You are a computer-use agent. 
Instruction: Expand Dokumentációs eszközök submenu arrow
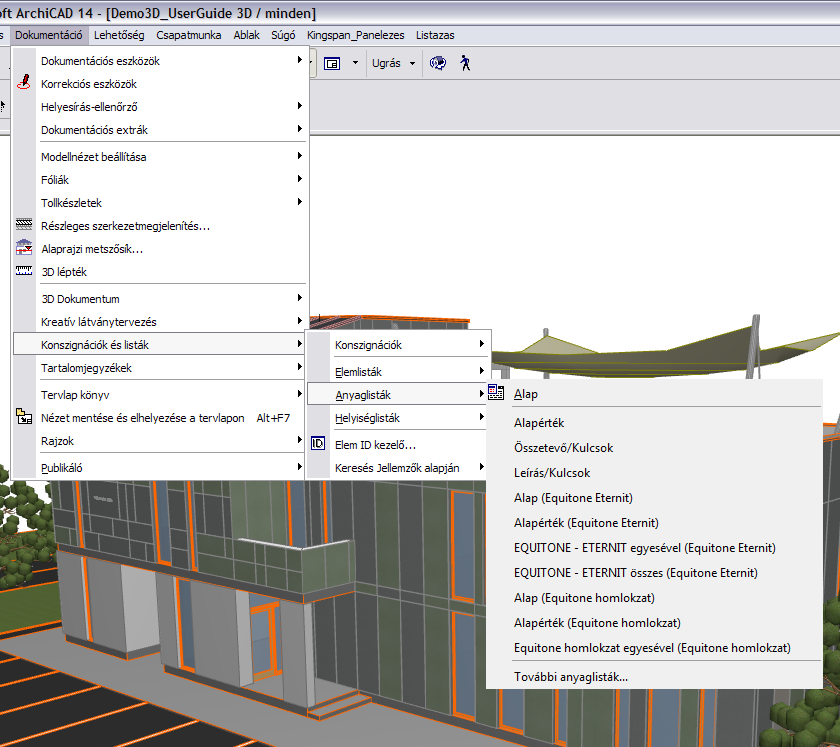click(300, 59)
